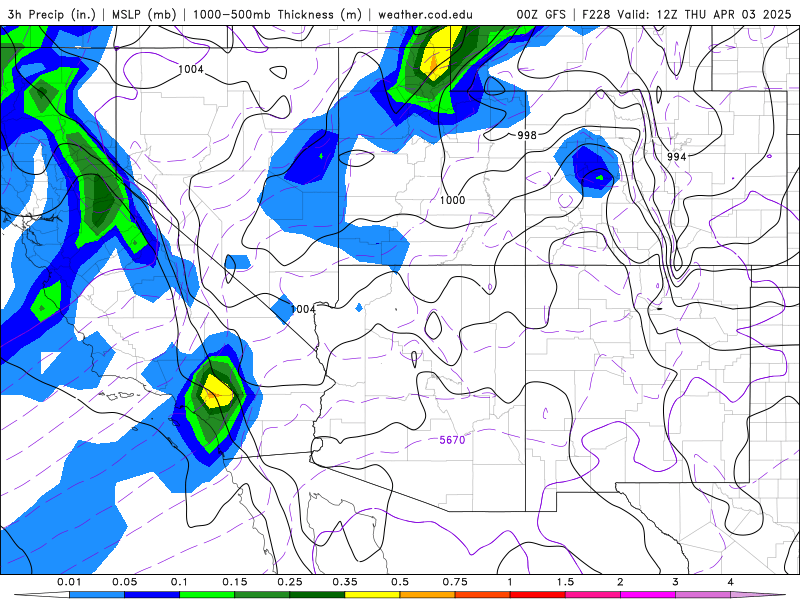Select the purple '5670' thickness label
The width and height of the screenshot is (800, 600).
[x=453, y=440]
